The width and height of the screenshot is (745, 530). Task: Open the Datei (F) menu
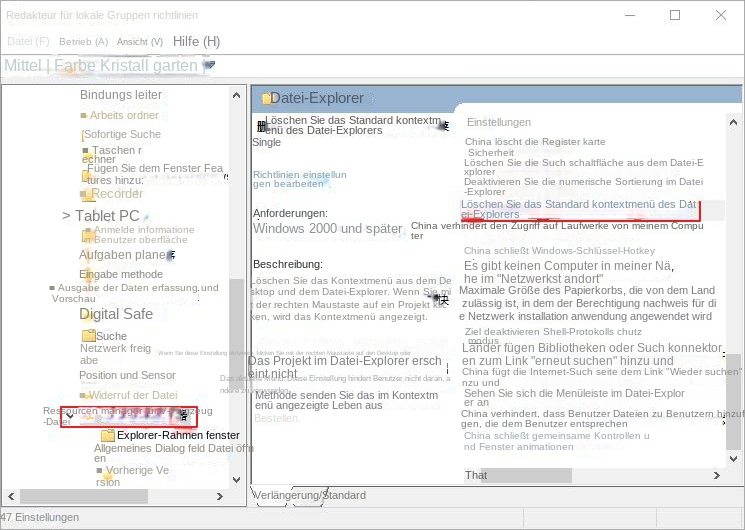(28, 41)
